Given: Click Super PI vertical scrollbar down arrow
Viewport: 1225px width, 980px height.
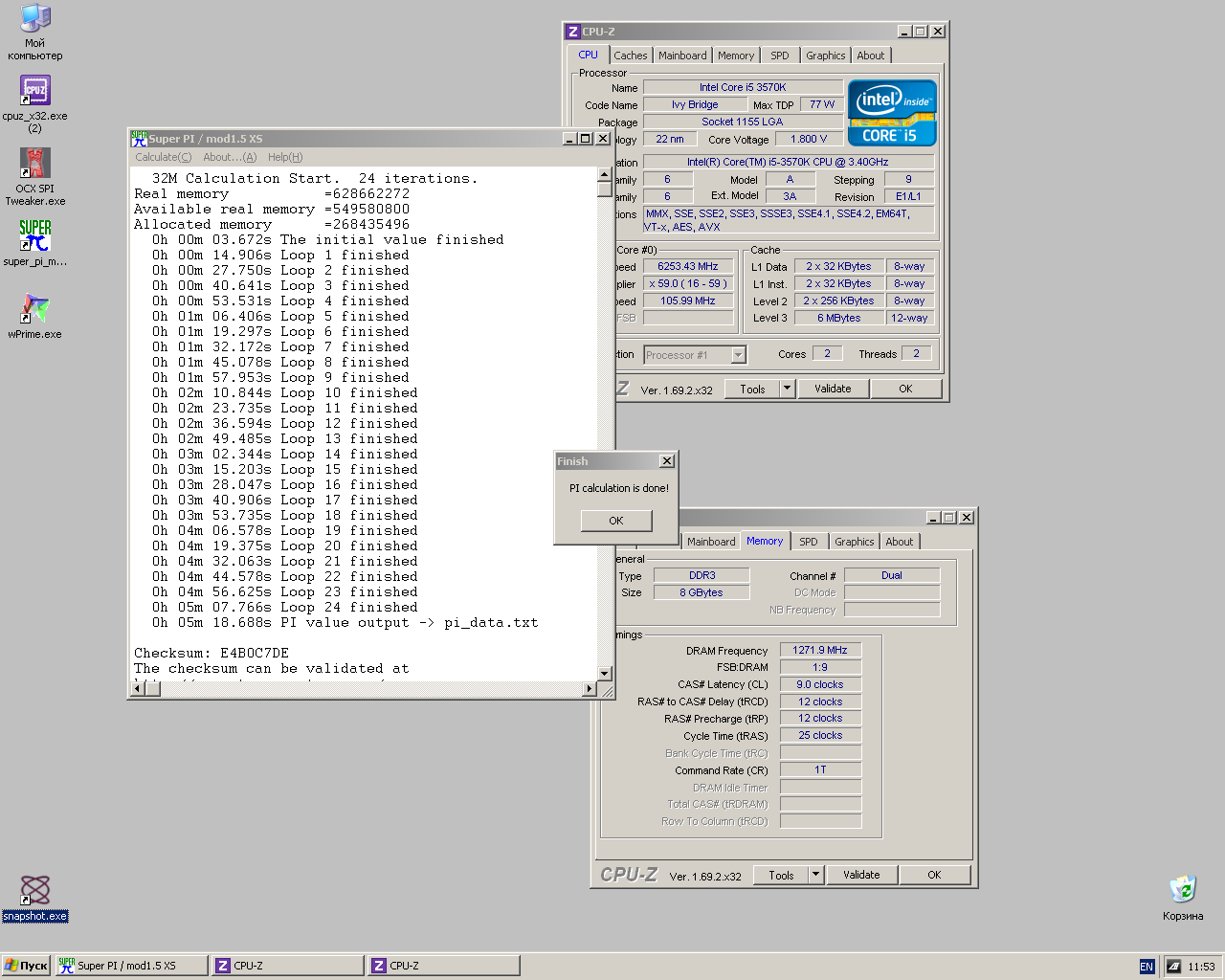Looking at the screenshot, I should [x=604, y=674].
